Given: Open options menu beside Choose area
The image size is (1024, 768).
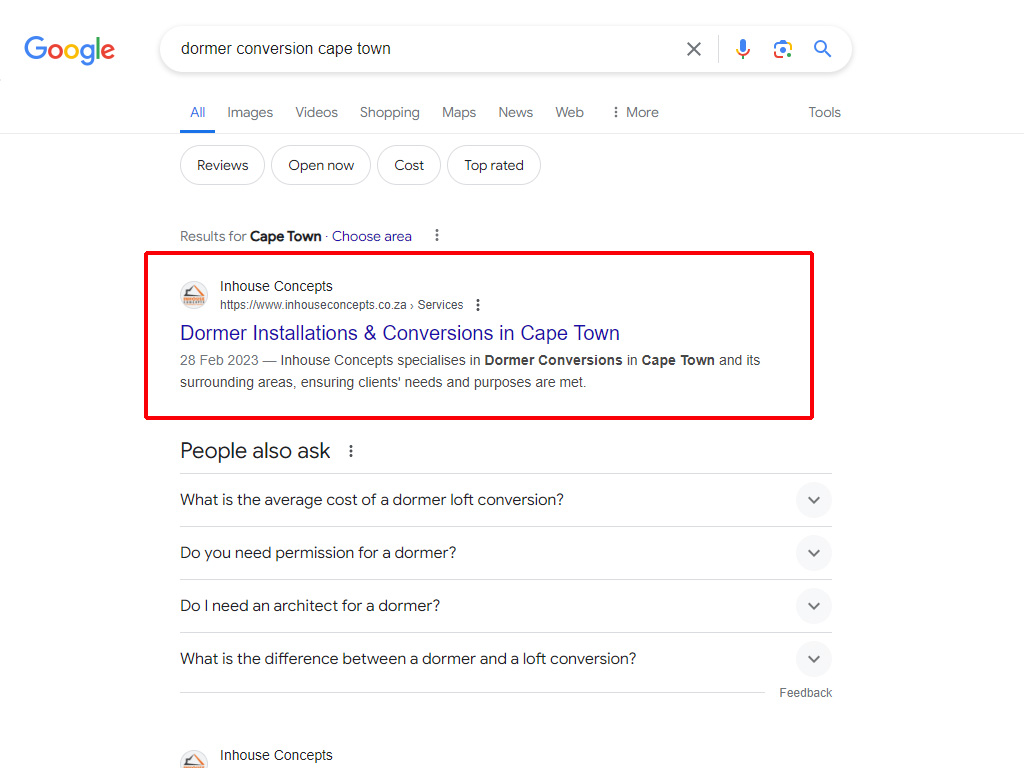Looking at the screenshot, I should pos(436,236).
